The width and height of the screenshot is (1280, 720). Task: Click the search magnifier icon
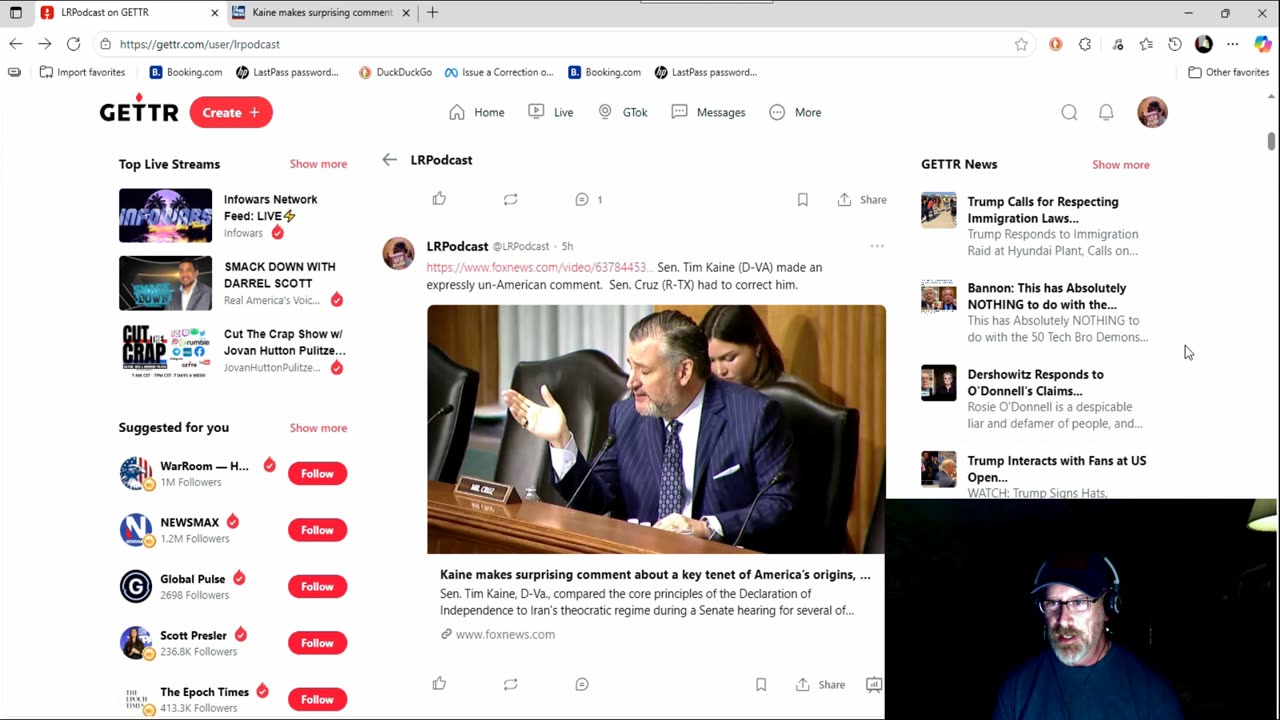click(1069, 112)
